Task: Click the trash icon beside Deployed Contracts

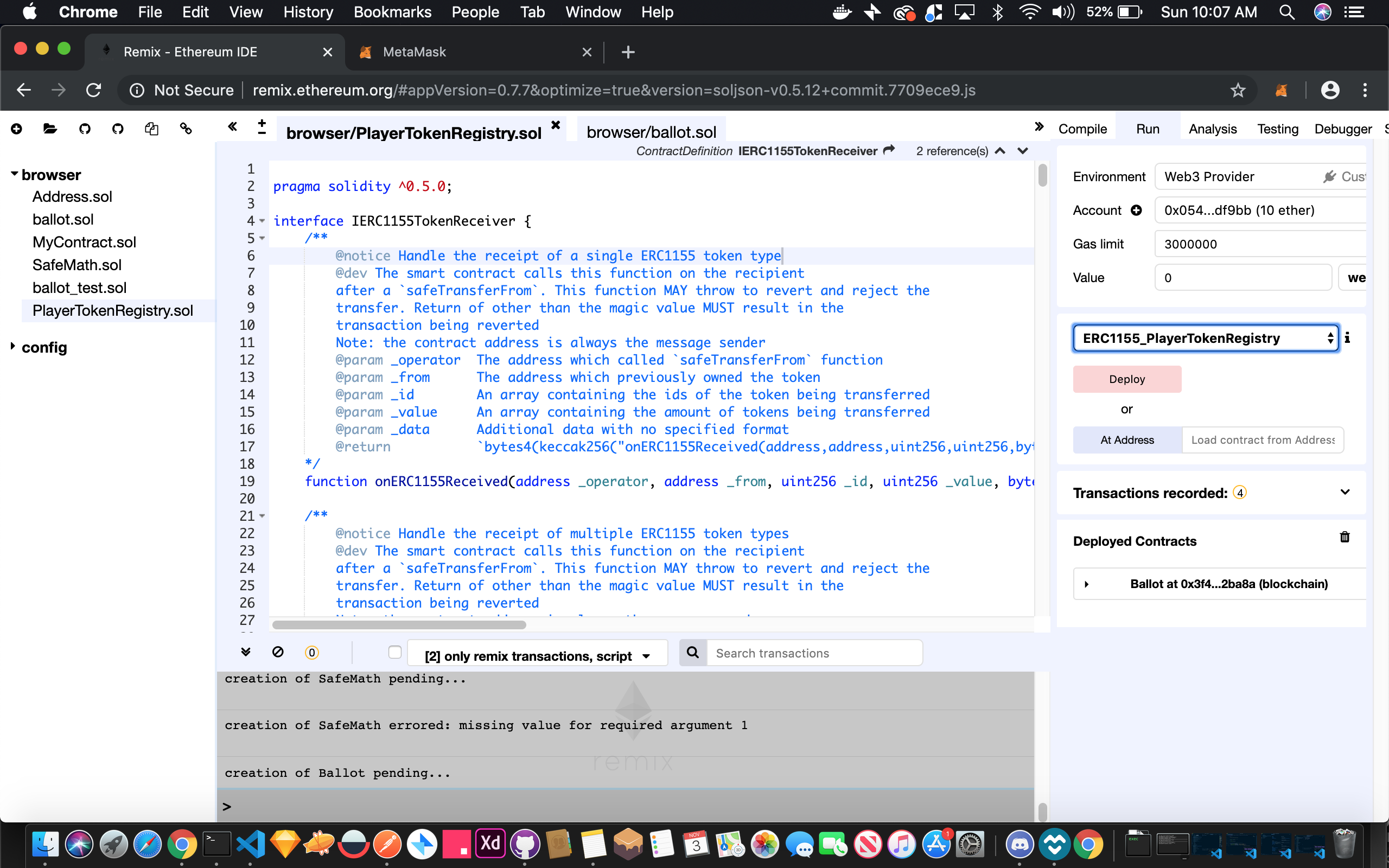Action: pyautogui.click(x=1344, y=537)
